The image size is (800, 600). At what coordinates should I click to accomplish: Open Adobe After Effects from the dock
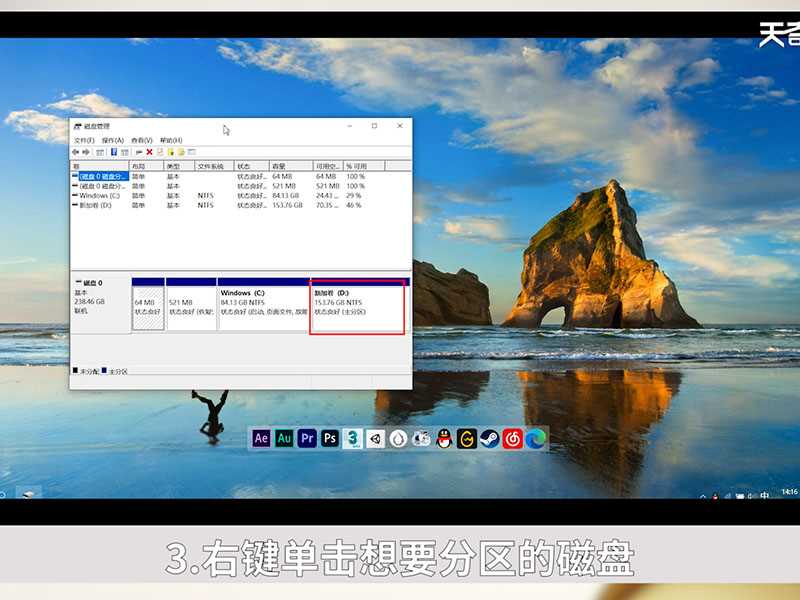click(x=262, y=438)
